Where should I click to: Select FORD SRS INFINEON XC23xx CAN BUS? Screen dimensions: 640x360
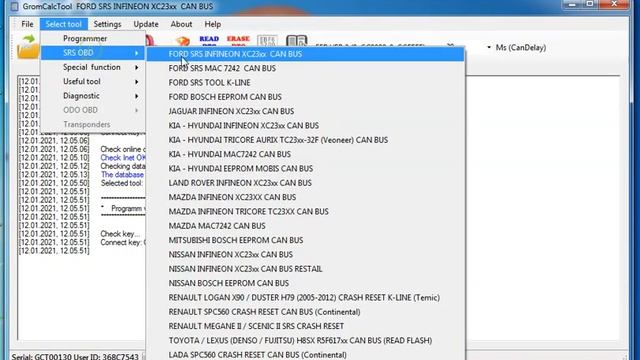(x=305, y=54)
